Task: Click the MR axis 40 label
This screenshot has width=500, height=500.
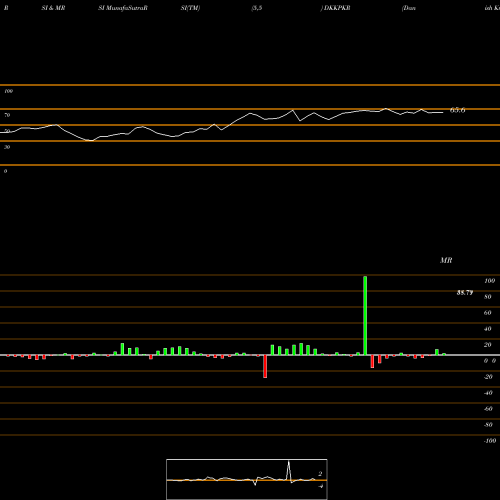Action: (488, 329)
